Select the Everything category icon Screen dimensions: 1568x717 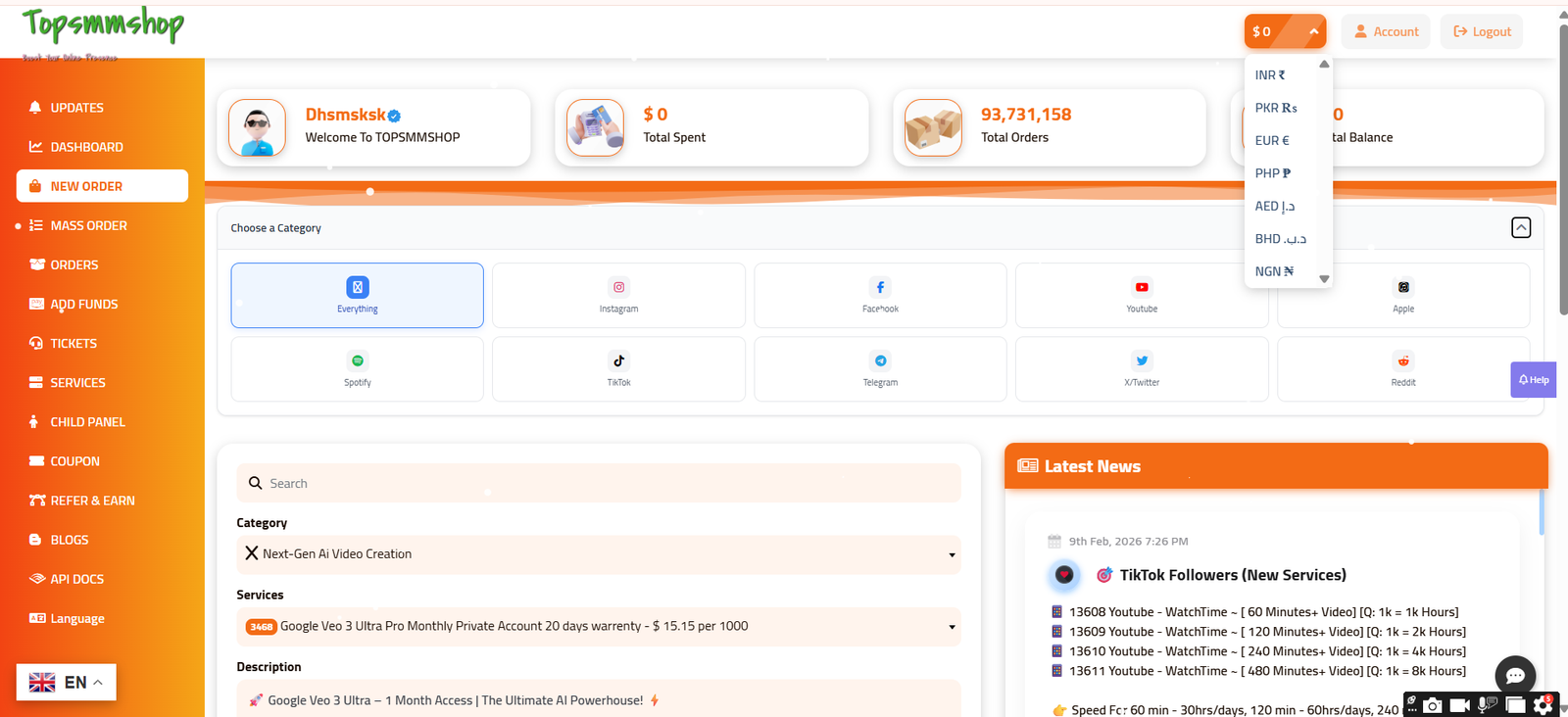(x=358, y=287)
